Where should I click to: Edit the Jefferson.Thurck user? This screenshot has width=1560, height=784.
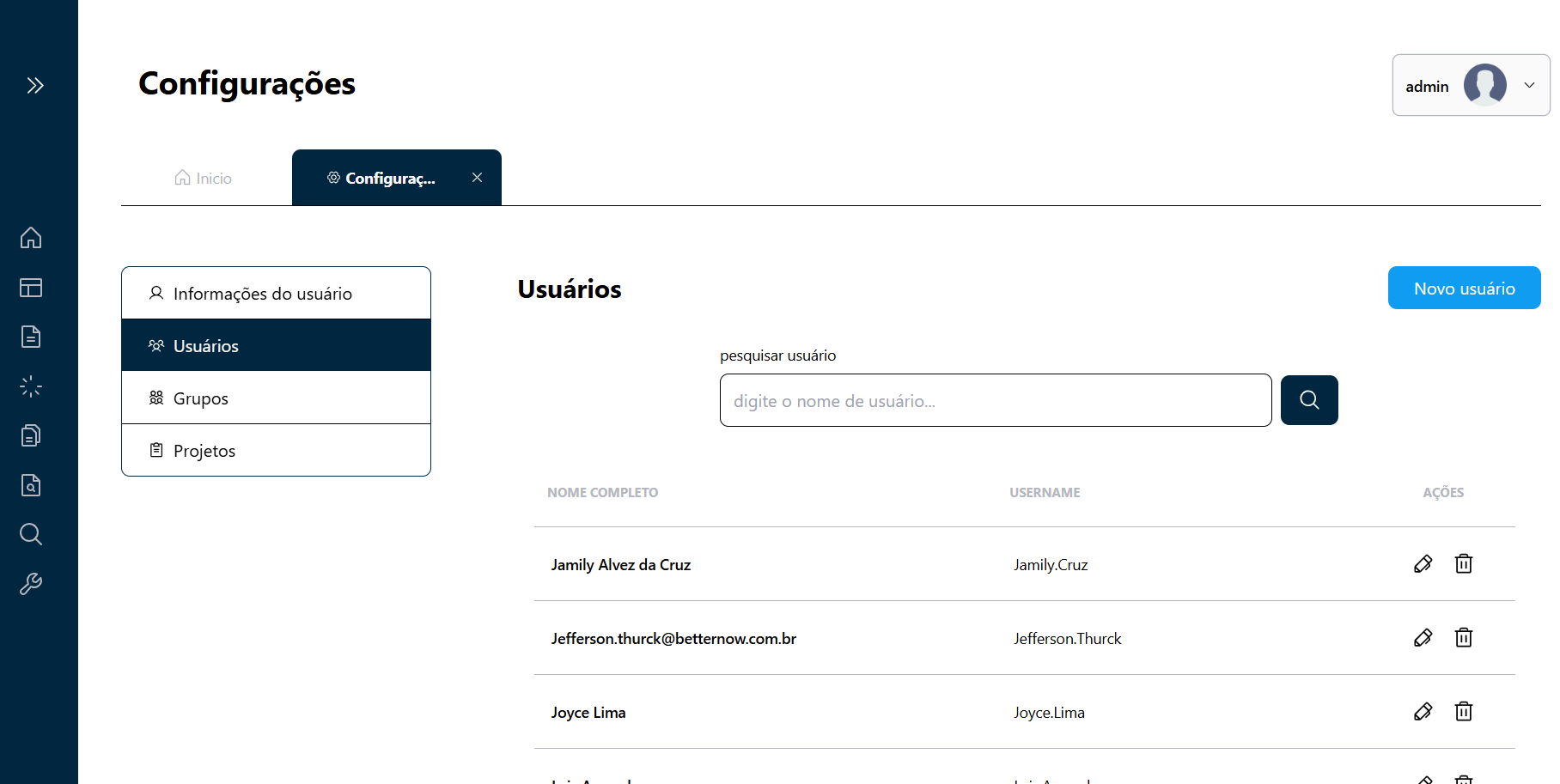(1423, 638)
